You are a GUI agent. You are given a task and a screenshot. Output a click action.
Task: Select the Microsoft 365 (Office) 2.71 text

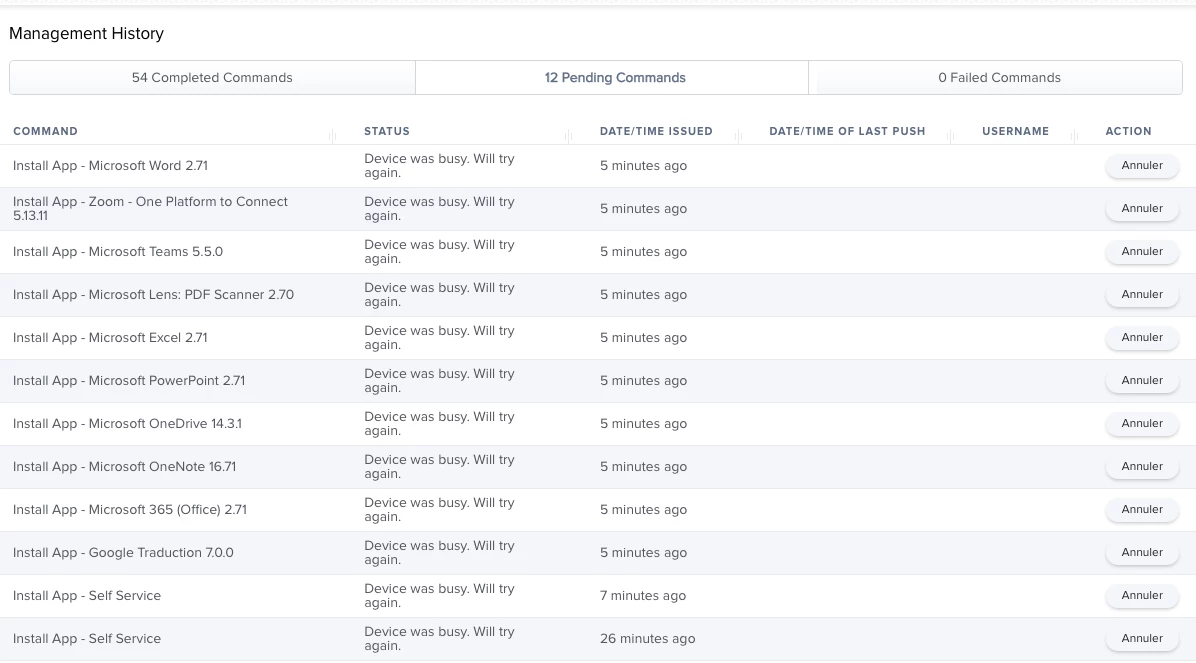point(130,510)
